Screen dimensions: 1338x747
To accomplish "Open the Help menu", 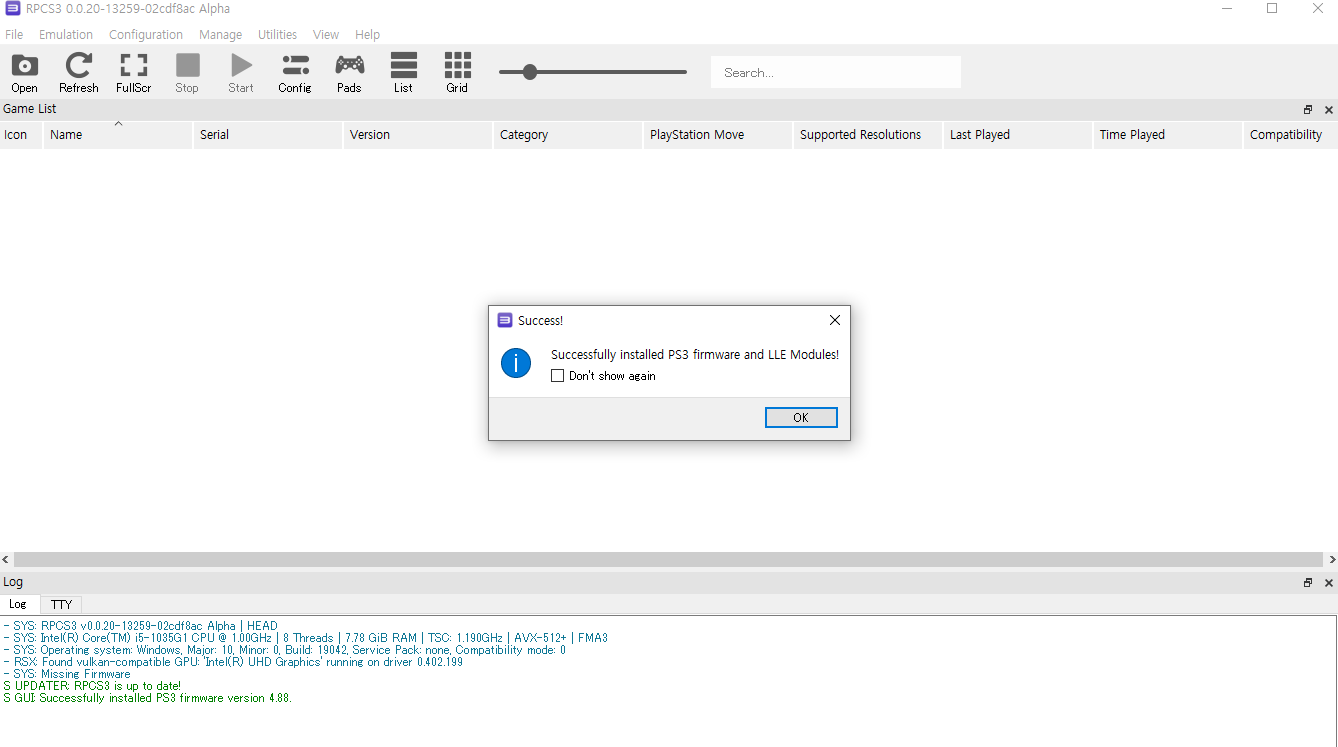I will click(x=367, y=34).
